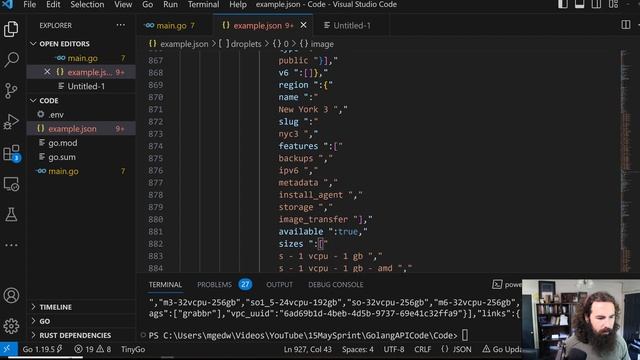This screenshot has width=640, height=360.
Task: Open the View menu
Action: (123, 4)
